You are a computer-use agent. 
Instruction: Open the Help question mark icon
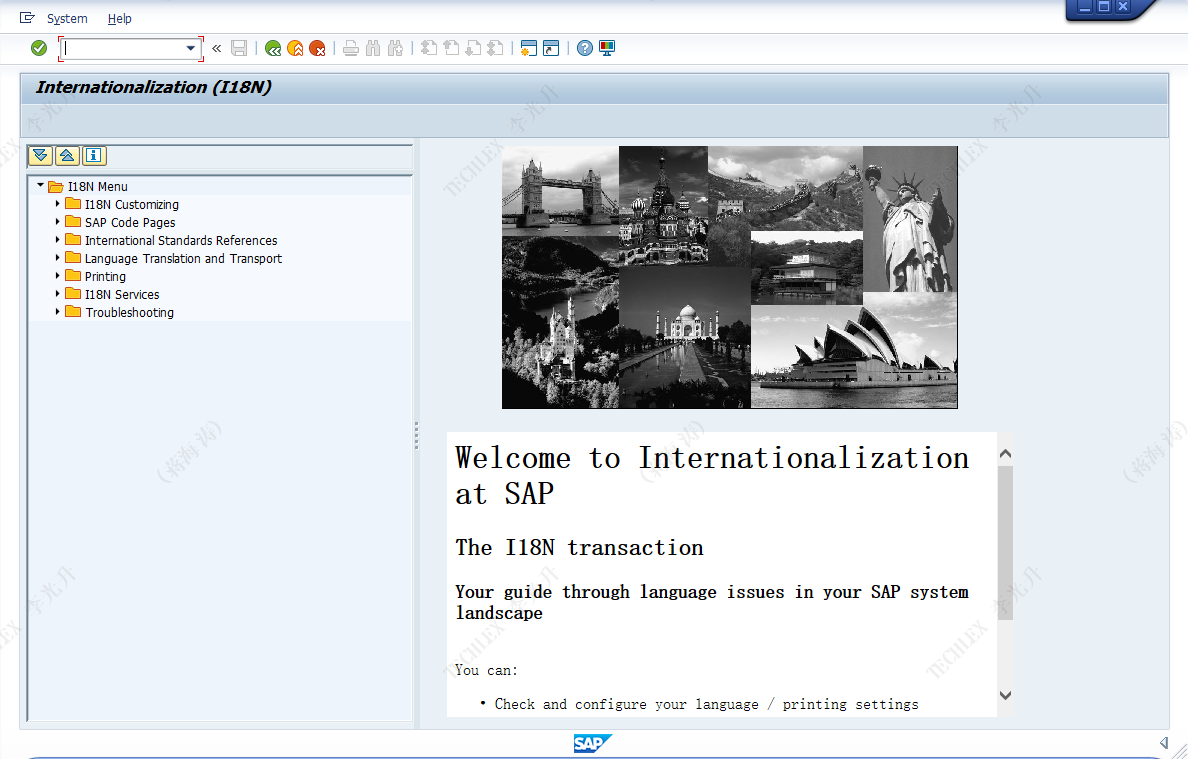tap(585, 48)
